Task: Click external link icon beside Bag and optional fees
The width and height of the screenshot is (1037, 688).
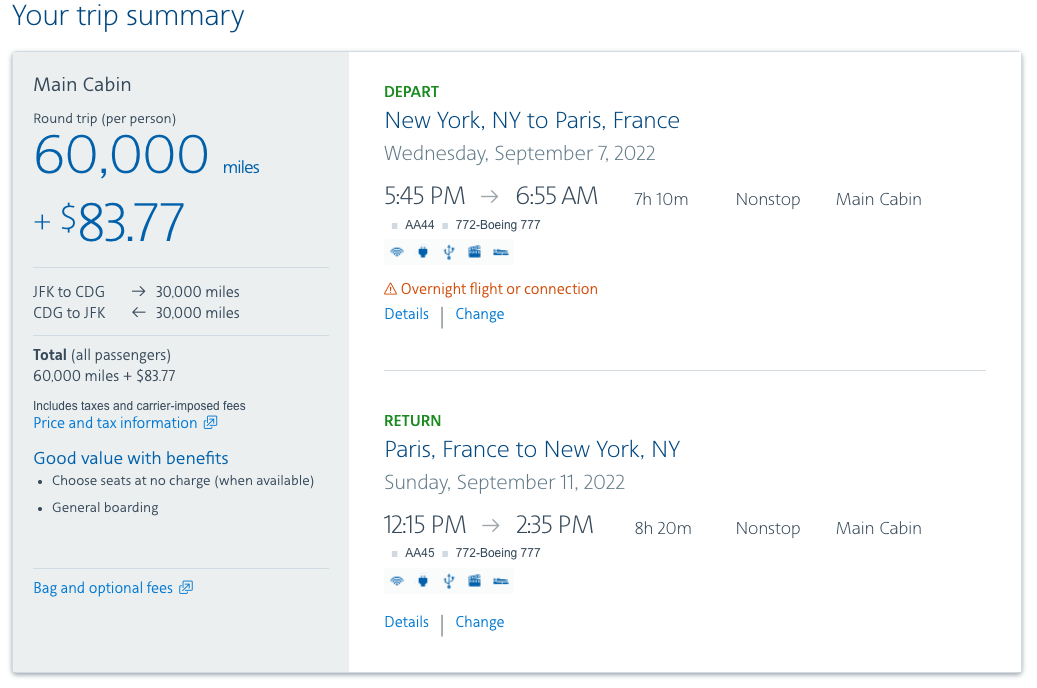Action: (186, 588)
